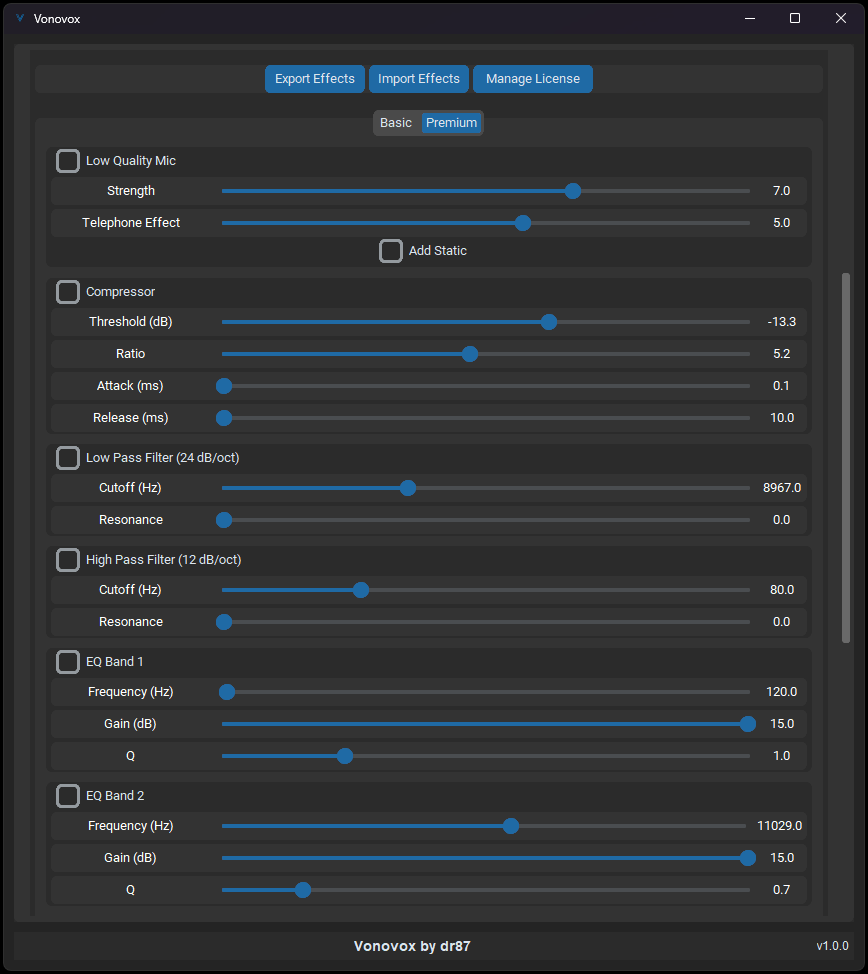The image size is (868, 974).
Task: Click the vertical scrollbar thumb
Action: click(x=846, y=456)
